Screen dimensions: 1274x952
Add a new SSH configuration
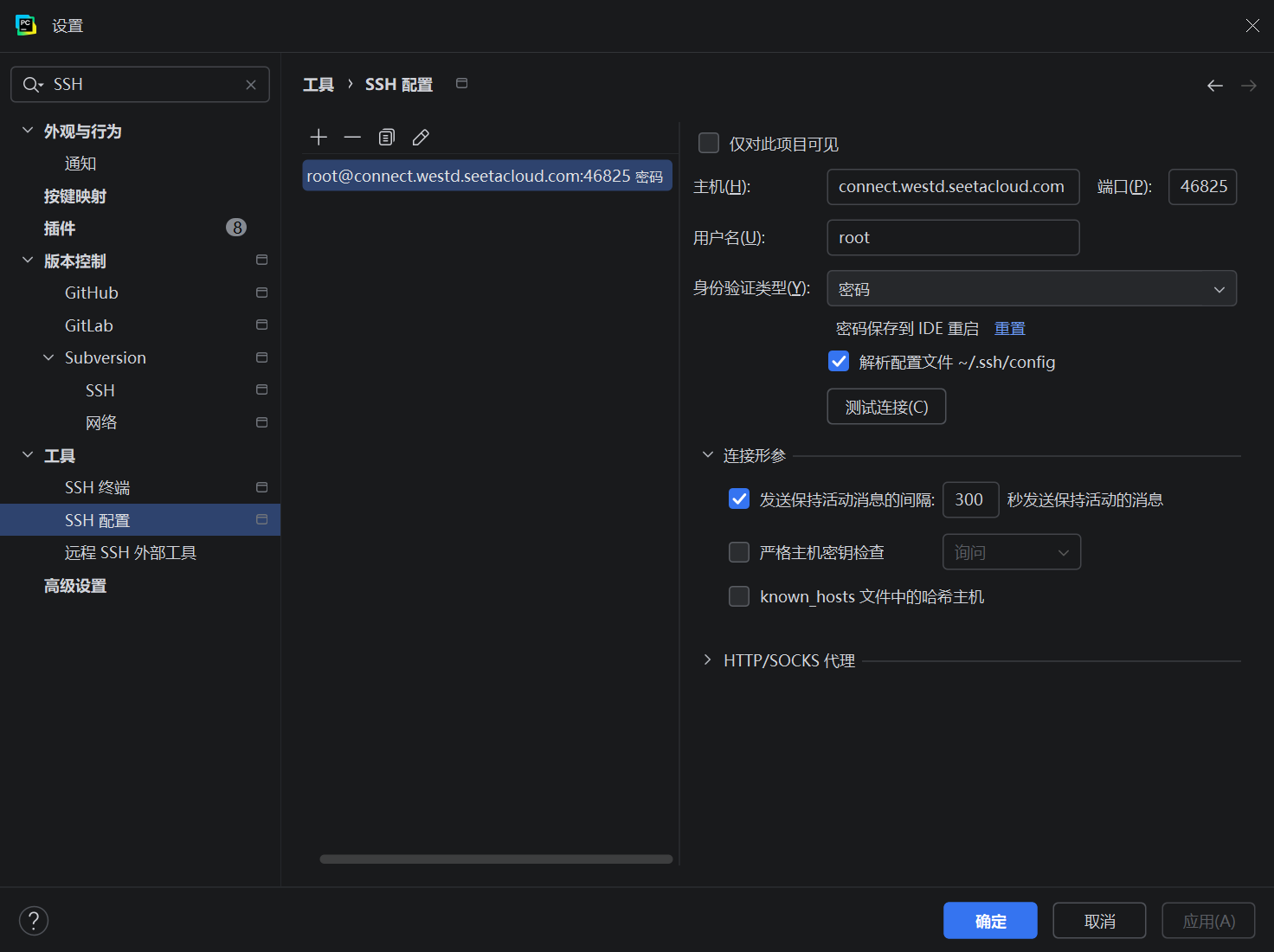pyautogui.click(x=318, y=137)
